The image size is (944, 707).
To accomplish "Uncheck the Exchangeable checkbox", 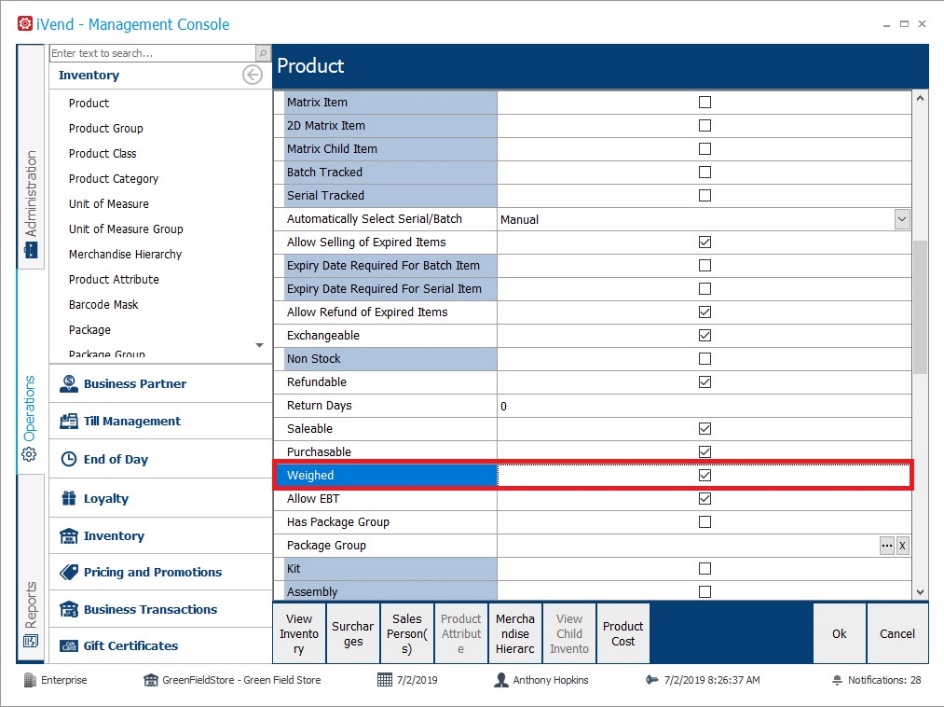I will [704, 335].
